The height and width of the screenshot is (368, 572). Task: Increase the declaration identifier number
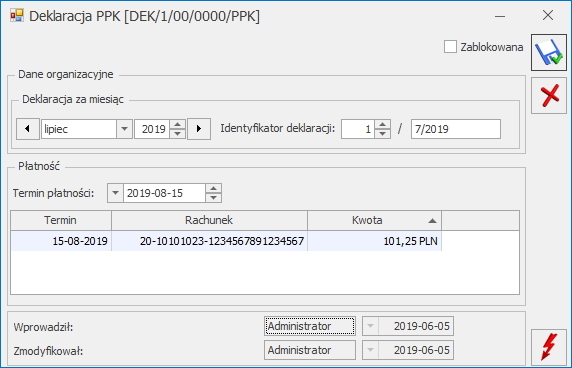click(382, 124)
